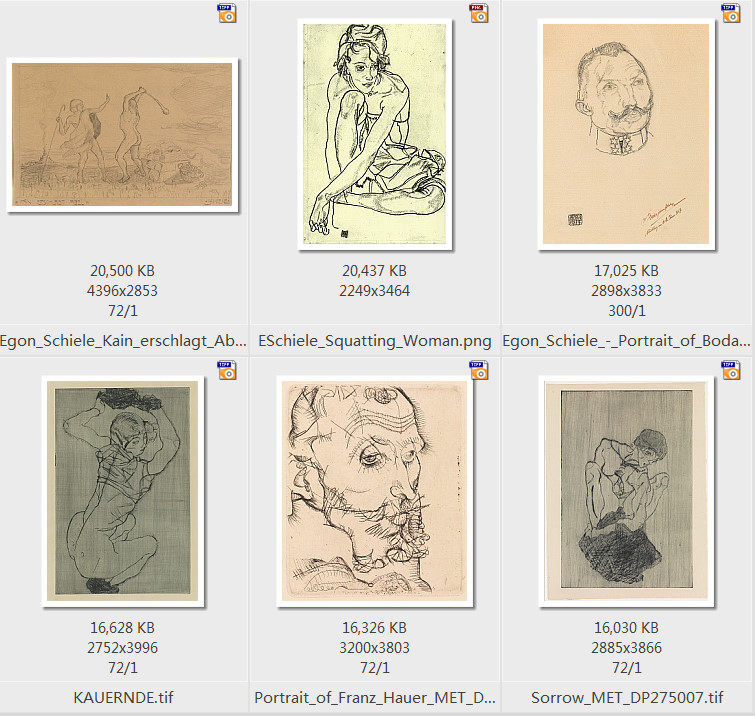The image size is (755, 716).
Task: Select the KAUERNDE etching thumbnail
Action: [123, 491]
